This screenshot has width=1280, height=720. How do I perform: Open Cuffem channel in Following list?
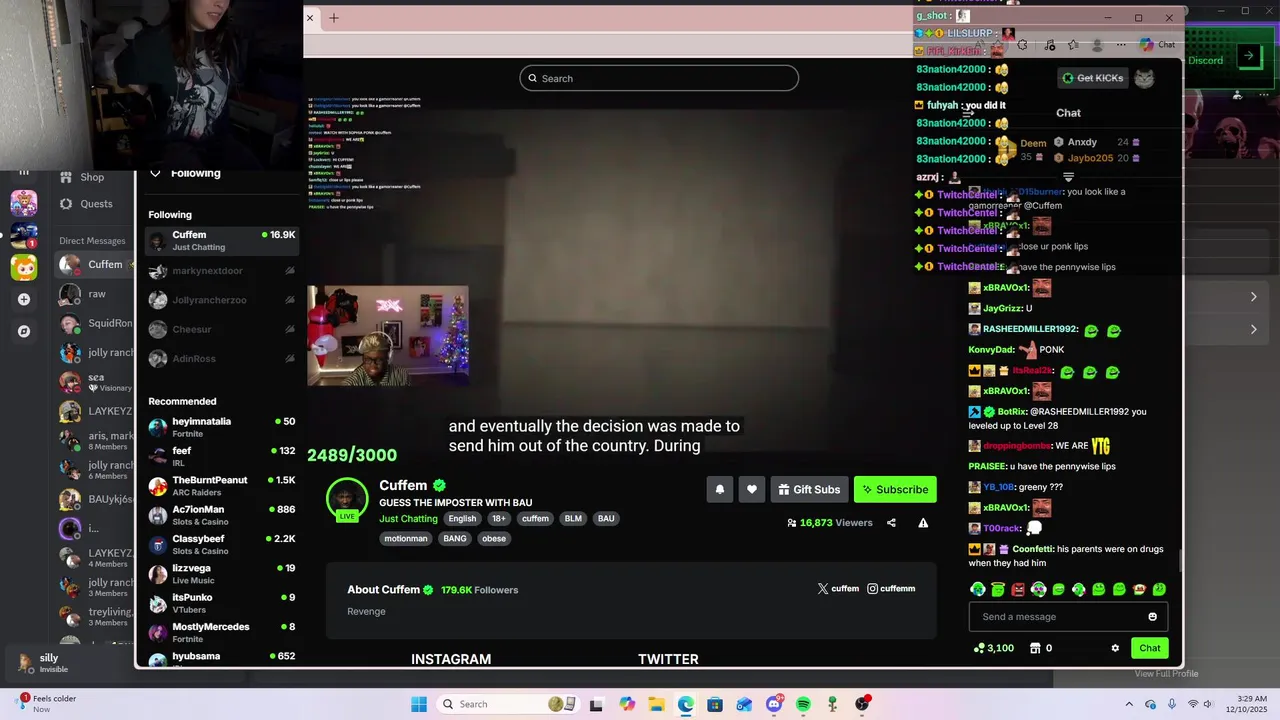click(222, 241)
